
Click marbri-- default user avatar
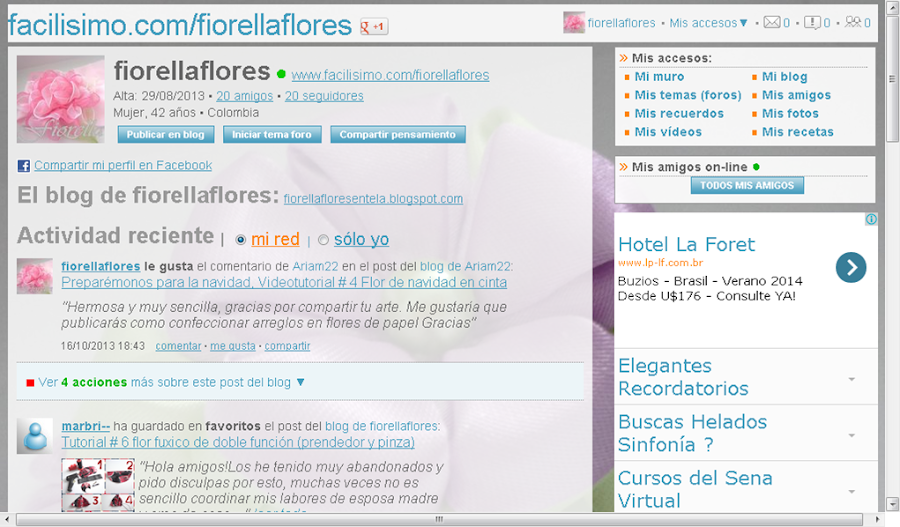point(34,436)
